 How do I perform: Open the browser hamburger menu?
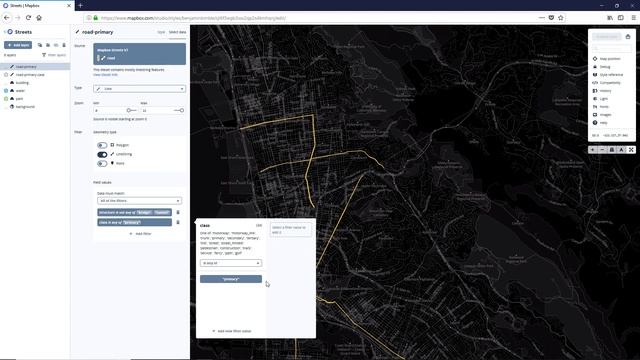pyautogui.click(x=633, y=18)
